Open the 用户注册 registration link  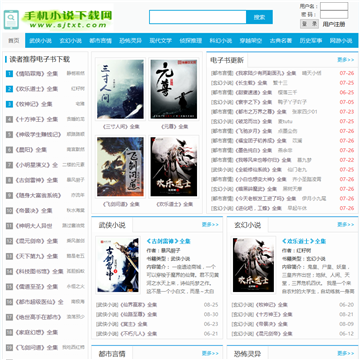point(334,24)
